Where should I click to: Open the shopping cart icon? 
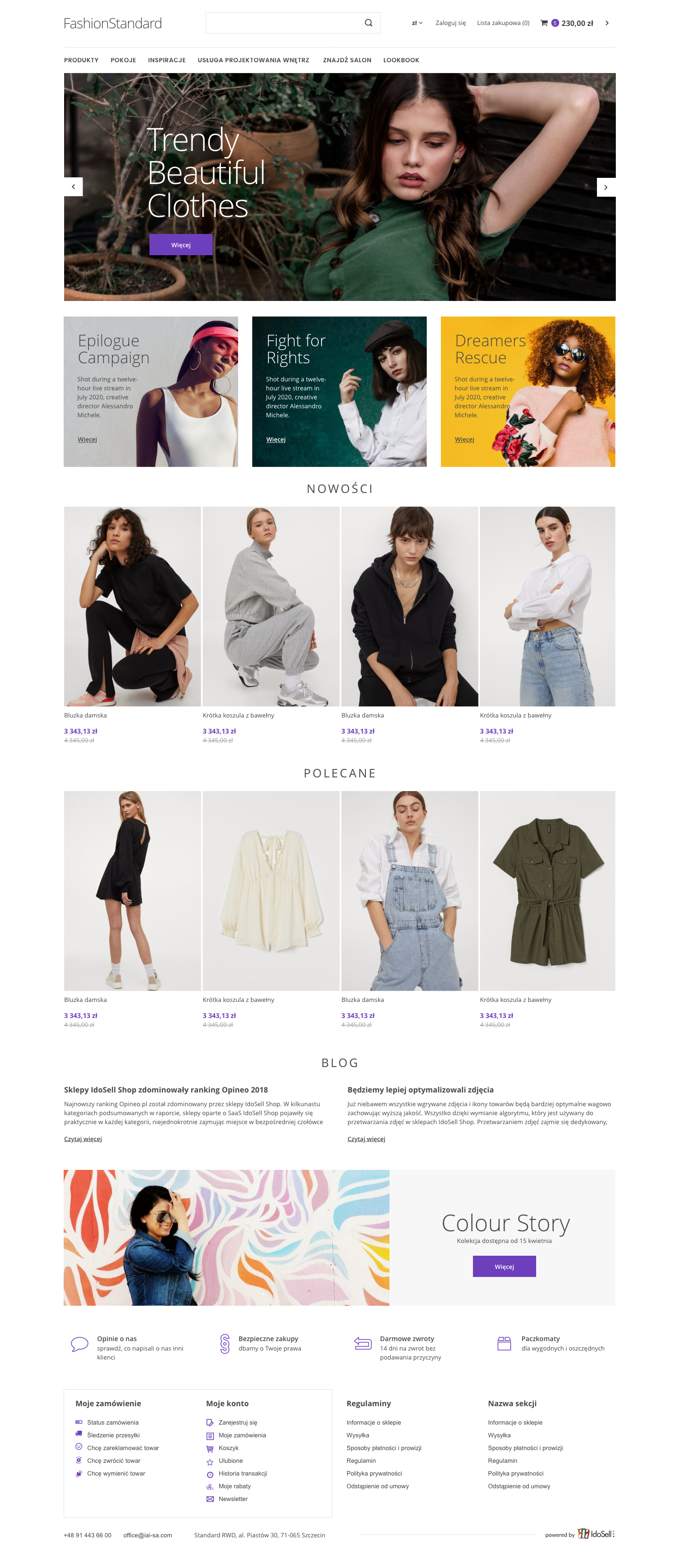tap(544, 23)
